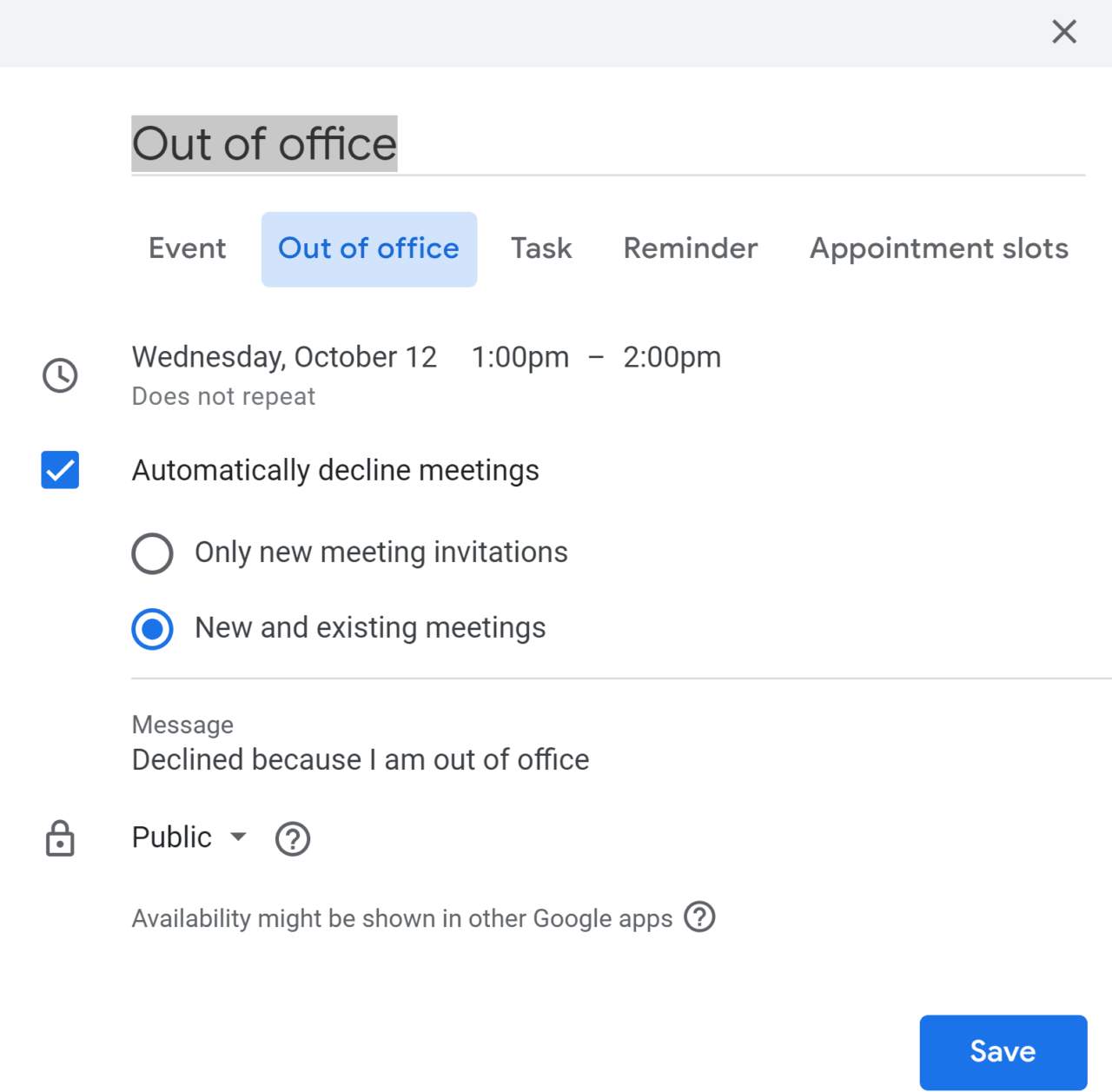Open the 2:00pm end time selector

click(x=672, y=356)
